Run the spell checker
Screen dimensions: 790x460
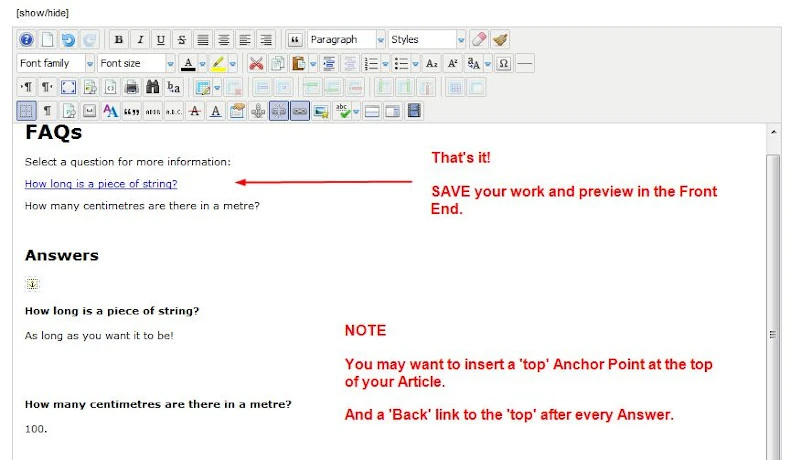[x=343, y=111]
